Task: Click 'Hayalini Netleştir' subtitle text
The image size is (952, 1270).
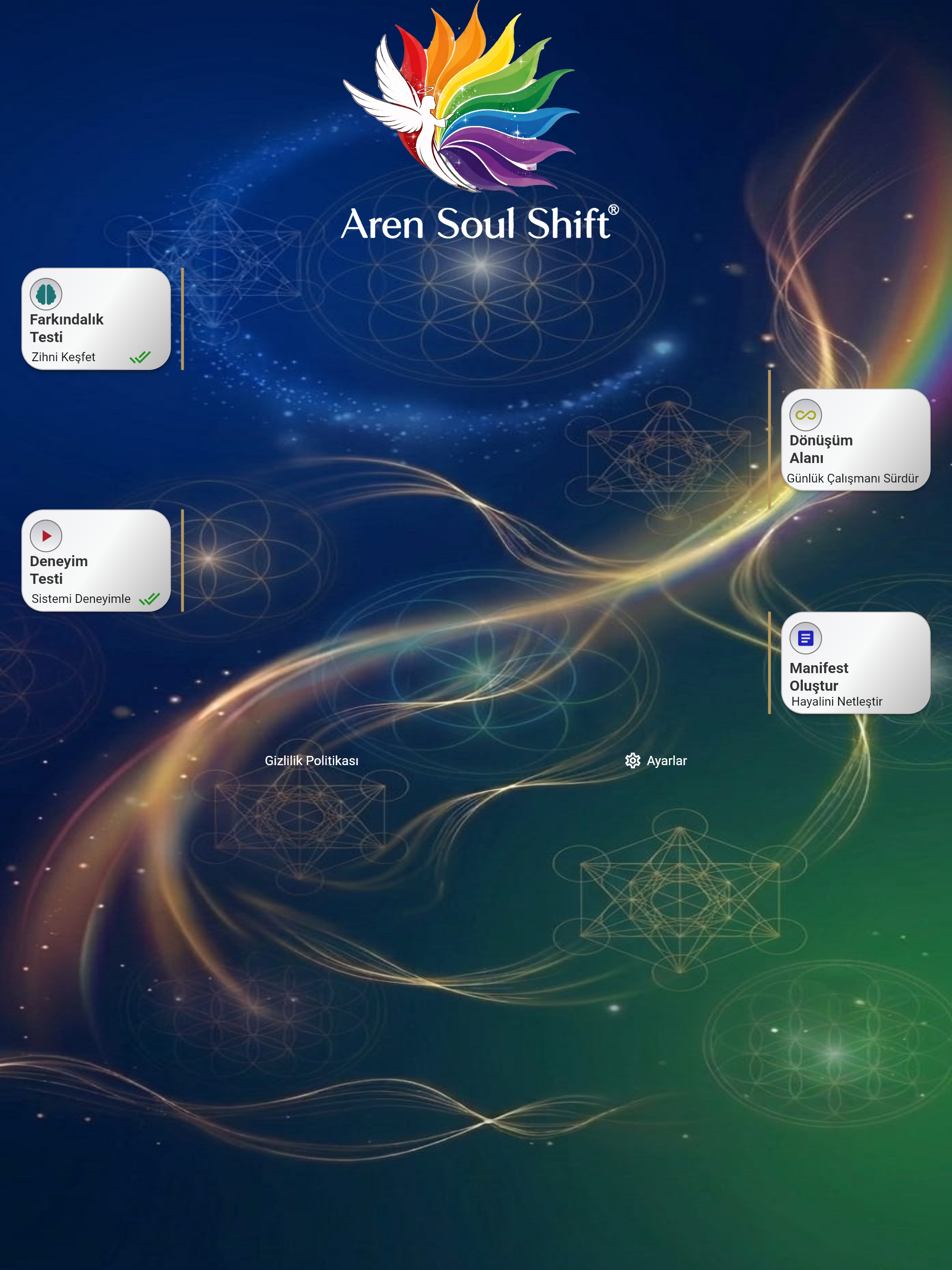Action: pos(837,701)
